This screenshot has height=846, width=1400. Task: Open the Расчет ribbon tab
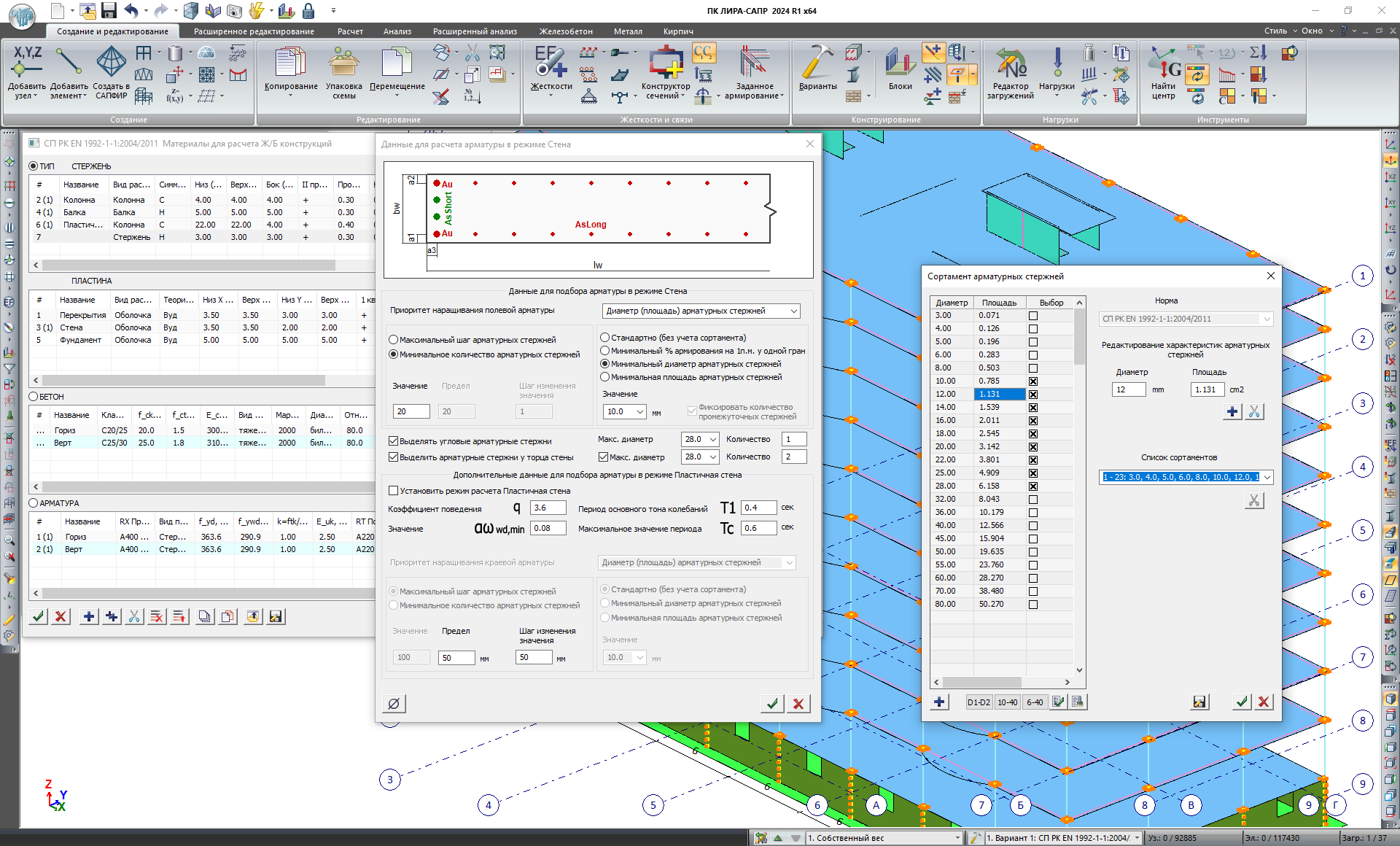point(350,31)
